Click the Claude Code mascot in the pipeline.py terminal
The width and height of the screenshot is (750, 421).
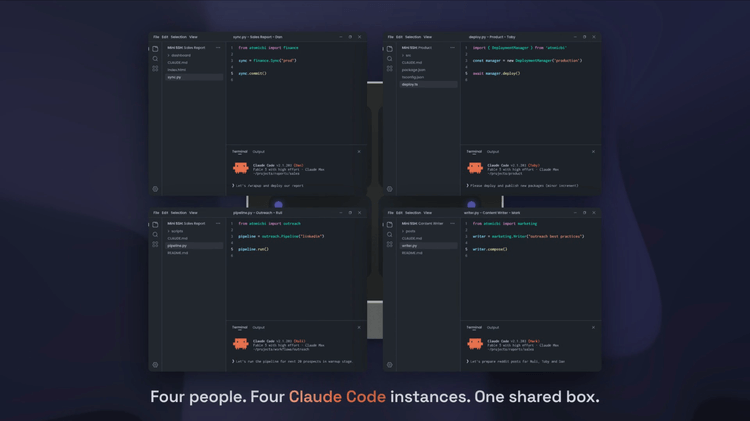pyautogui.click(x=241, y=343)
